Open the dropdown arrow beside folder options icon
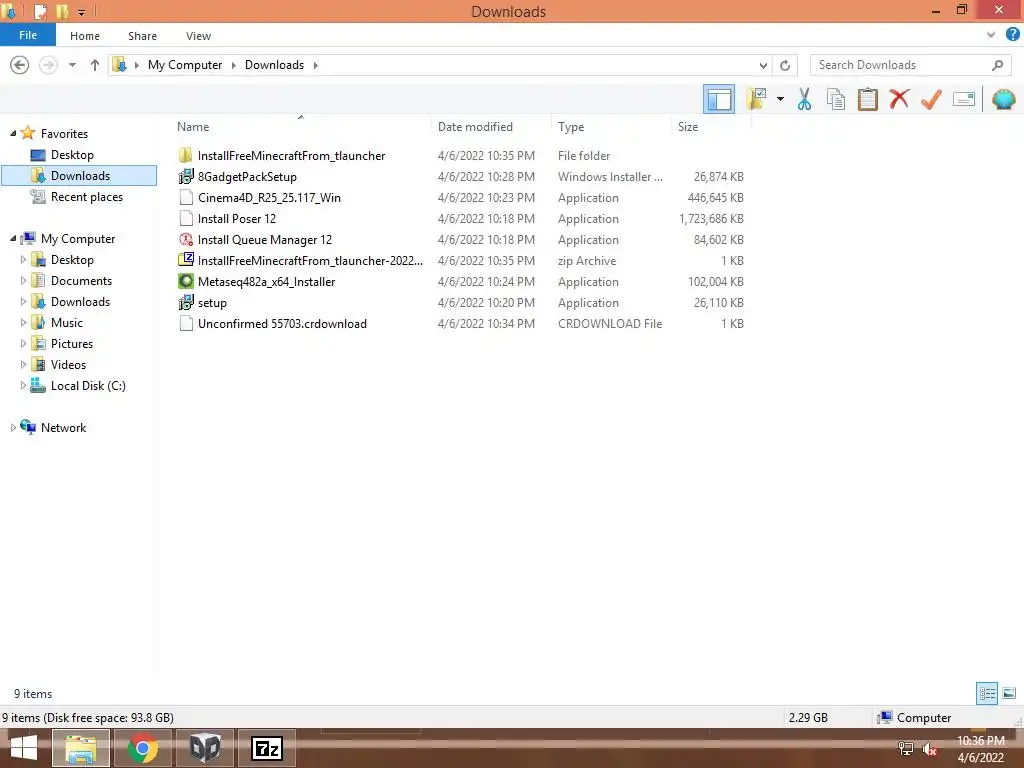Screen dimensions: 1024x768 (x=780, y=99)
